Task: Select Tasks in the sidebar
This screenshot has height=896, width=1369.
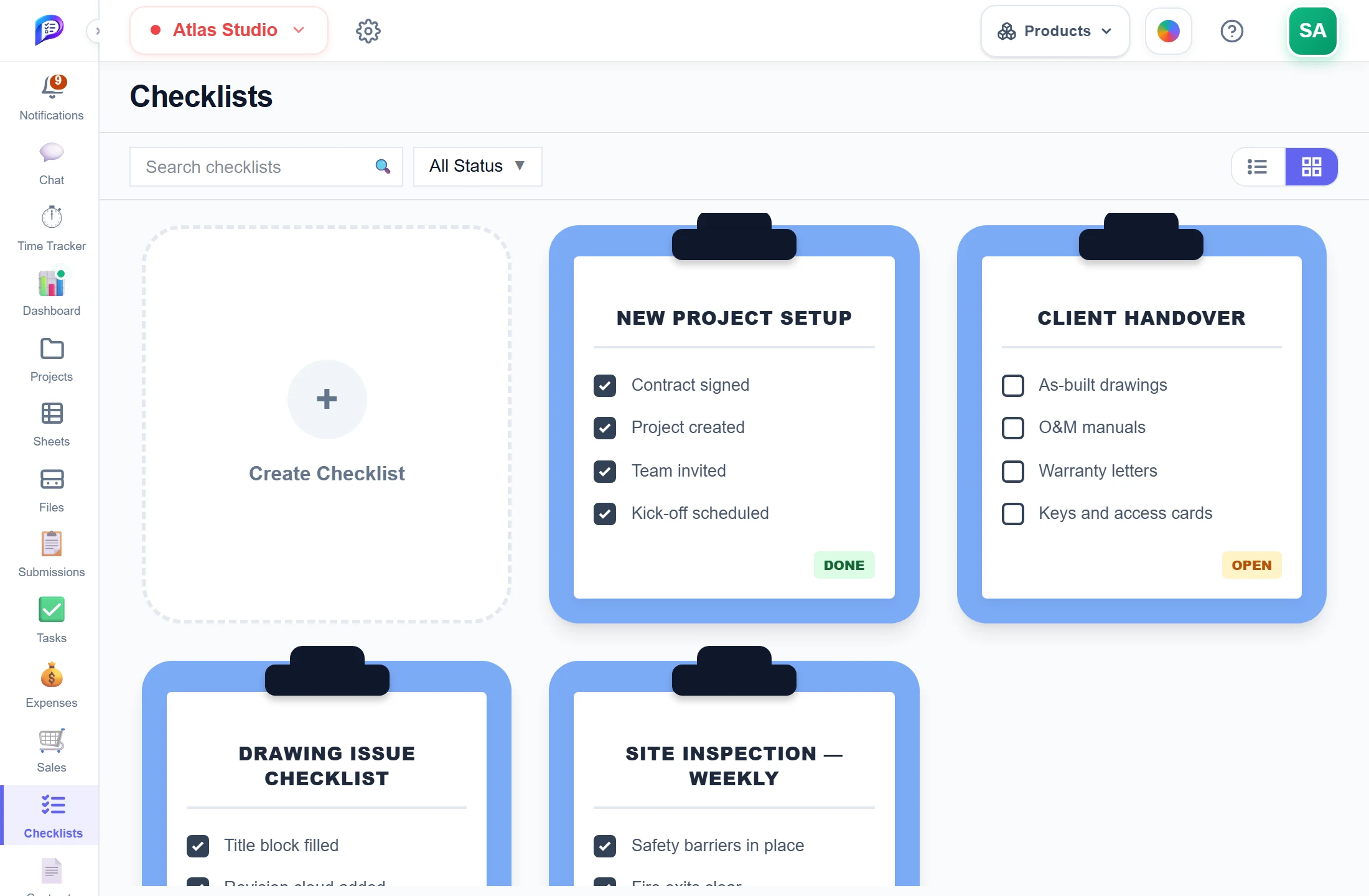Action: pos(52,620)
